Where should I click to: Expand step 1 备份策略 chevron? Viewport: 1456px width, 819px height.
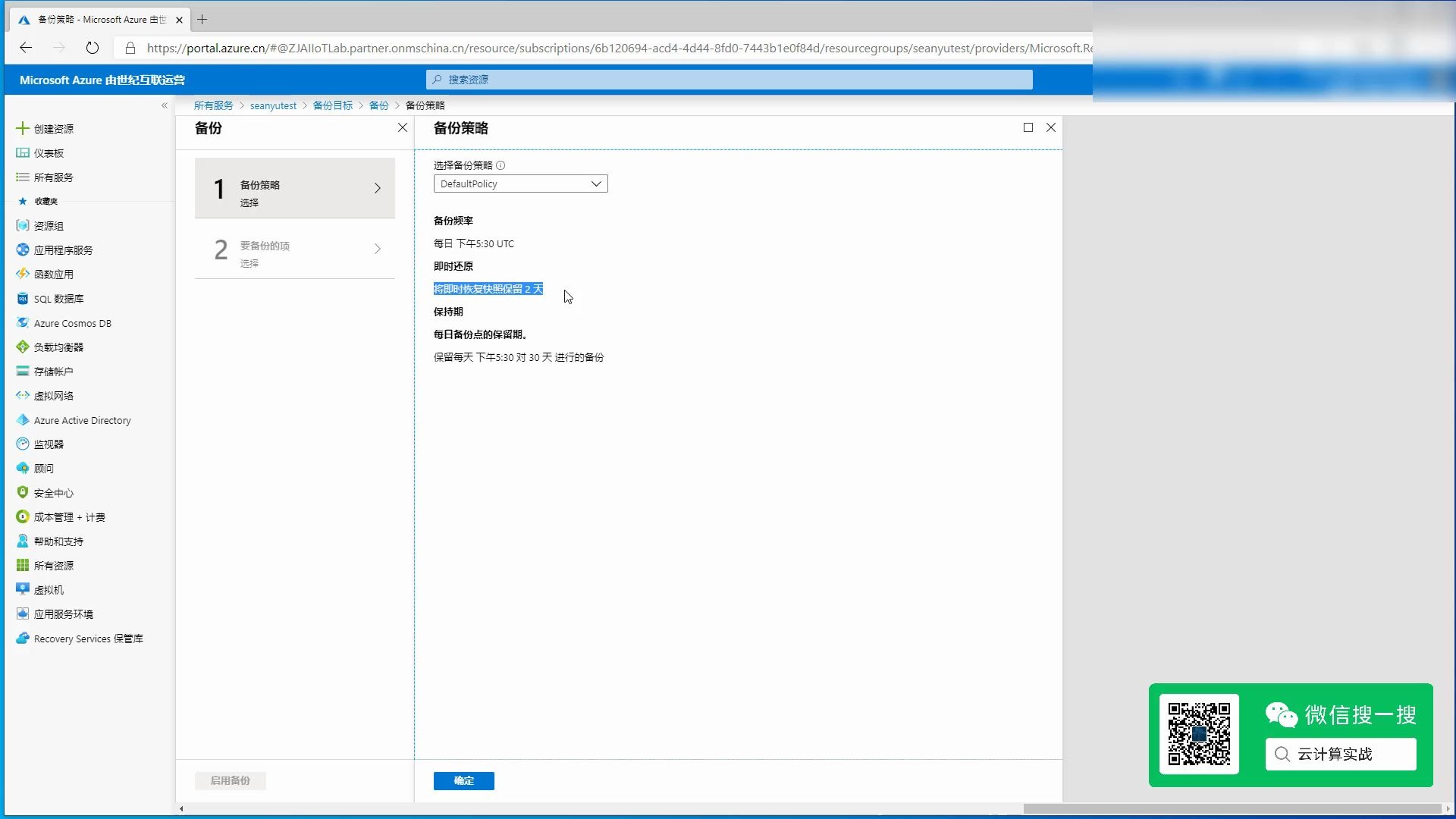pyautogui.click(x=377, y=188)
